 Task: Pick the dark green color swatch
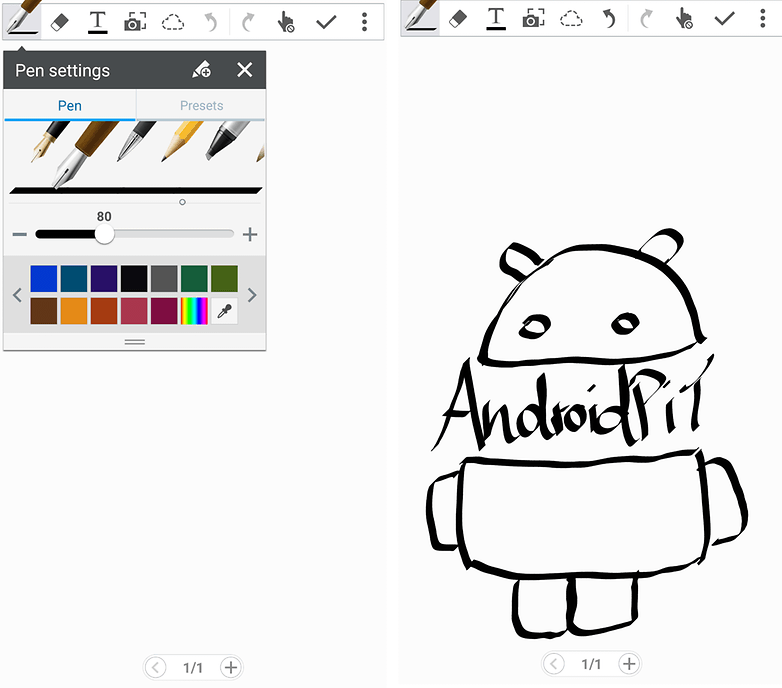(194, 278)
